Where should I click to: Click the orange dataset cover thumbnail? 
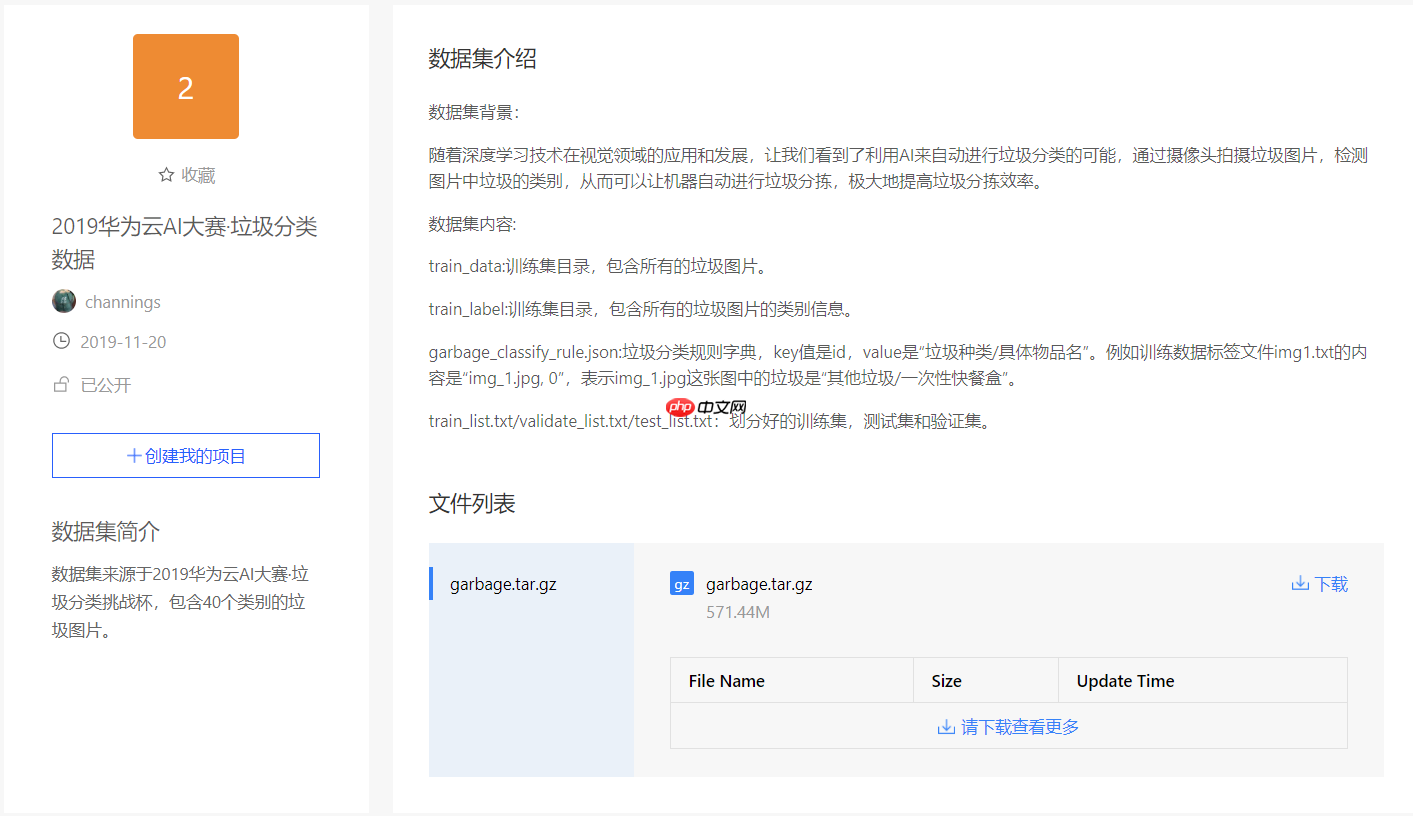[x=186, y=87]
